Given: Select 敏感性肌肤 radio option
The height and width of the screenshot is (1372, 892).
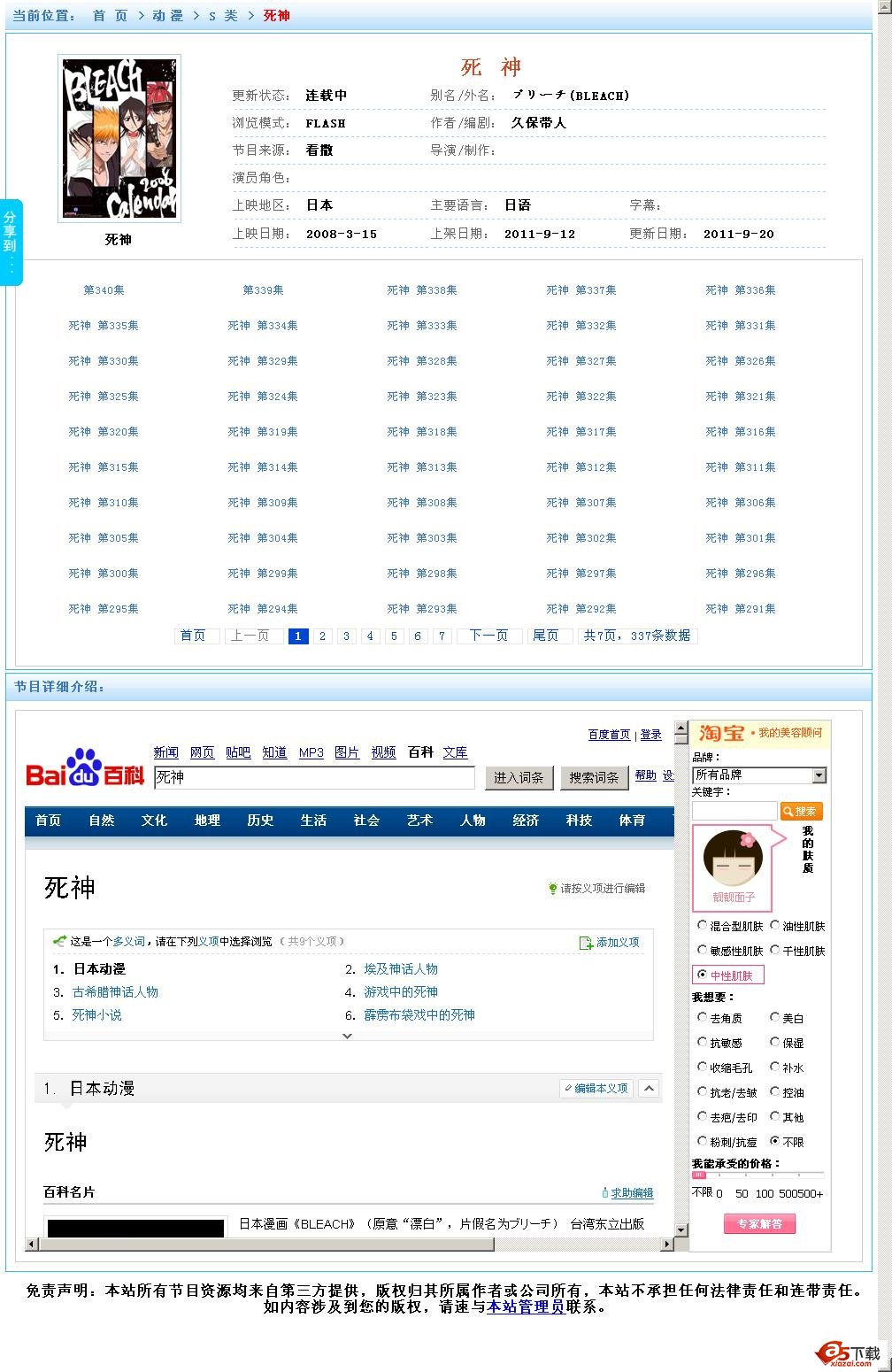Looking at the screenshot, I should click(703, 950).
